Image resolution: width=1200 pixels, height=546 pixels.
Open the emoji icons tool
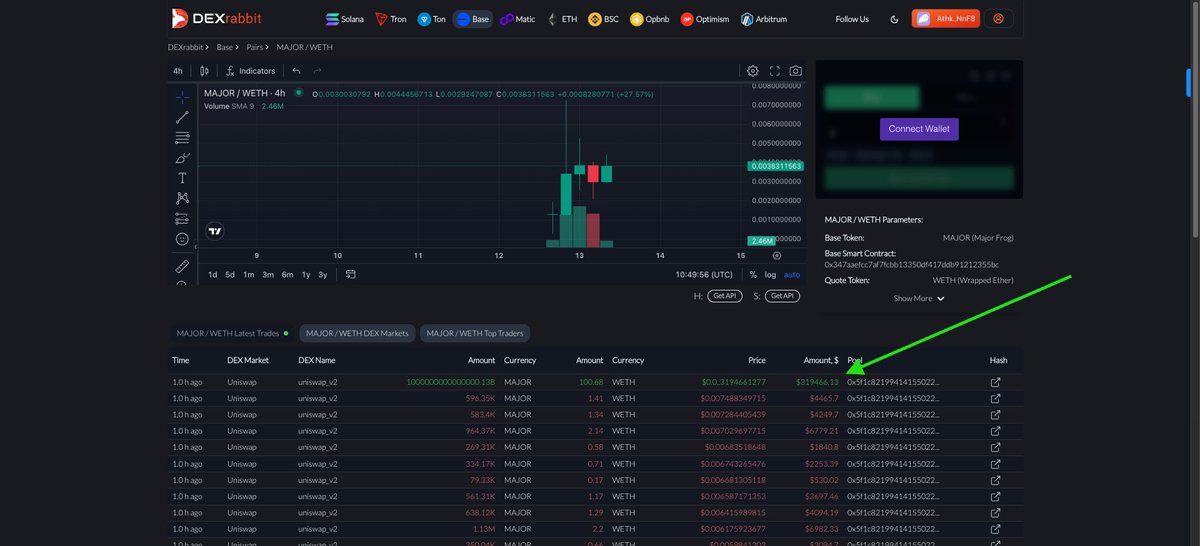pyautogui.click(x=182, y=239)
